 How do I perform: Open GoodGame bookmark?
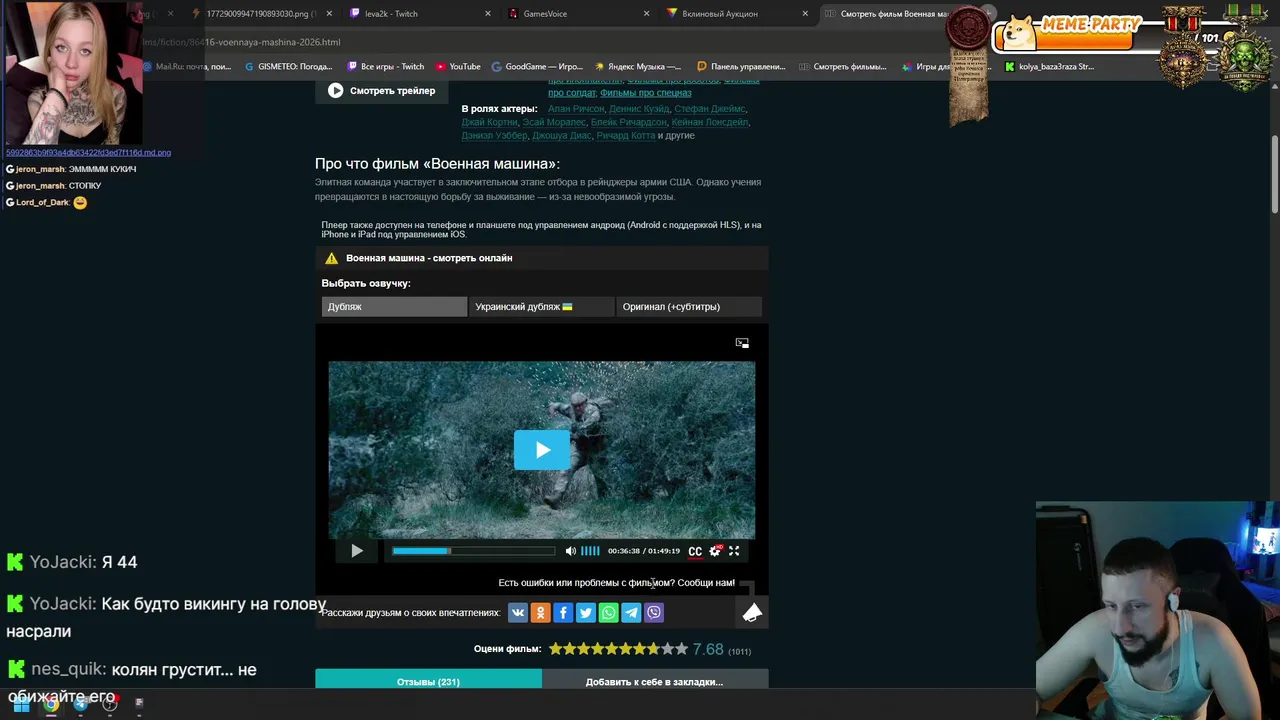click(x=538, y=67)
